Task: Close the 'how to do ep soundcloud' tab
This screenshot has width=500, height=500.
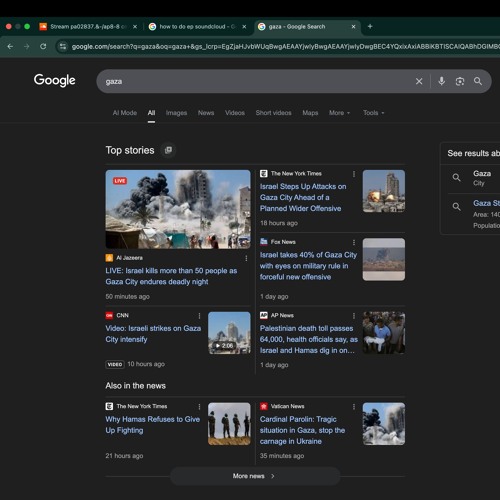Action: pos(244,27)
